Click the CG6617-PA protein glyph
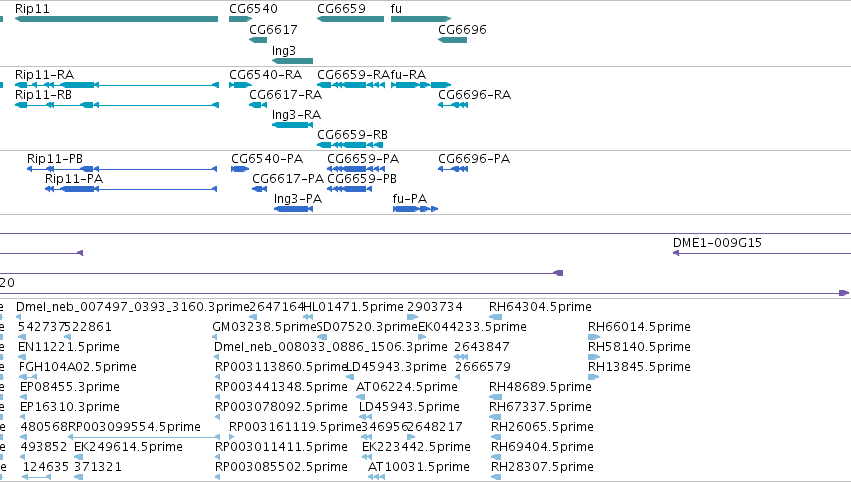851x482 pixels. pos(259,189)
